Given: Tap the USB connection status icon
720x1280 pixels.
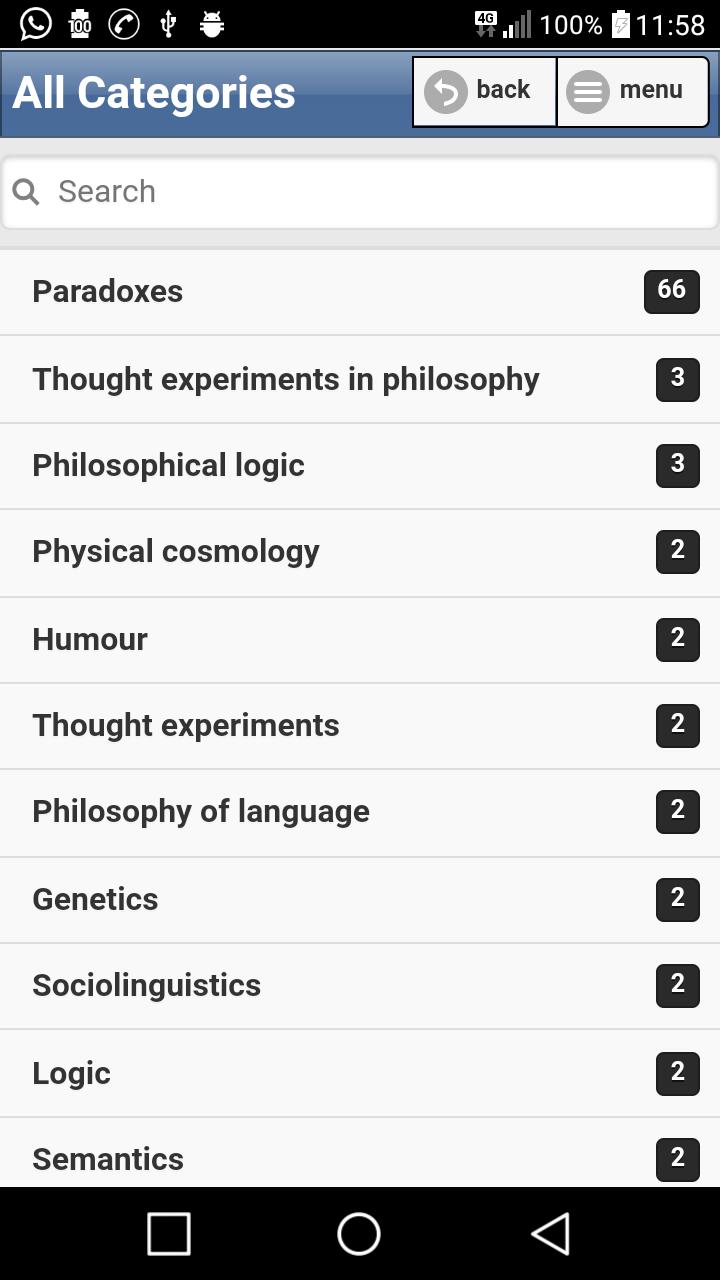Looking at the screenshot, I should point(168,24).
